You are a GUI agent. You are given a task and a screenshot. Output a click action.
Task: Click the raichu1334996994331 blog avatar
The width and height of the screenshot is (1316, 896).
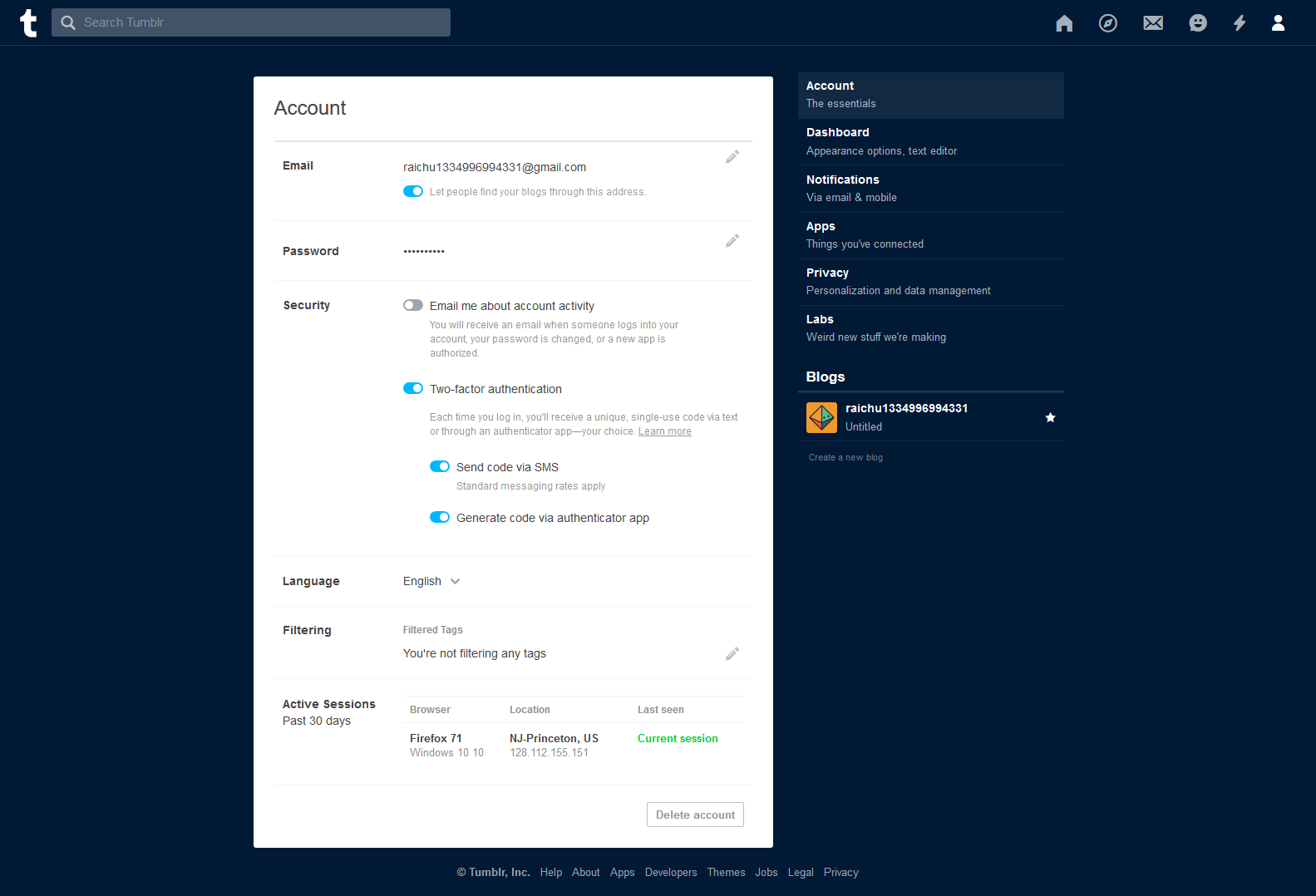coord(821,417)
